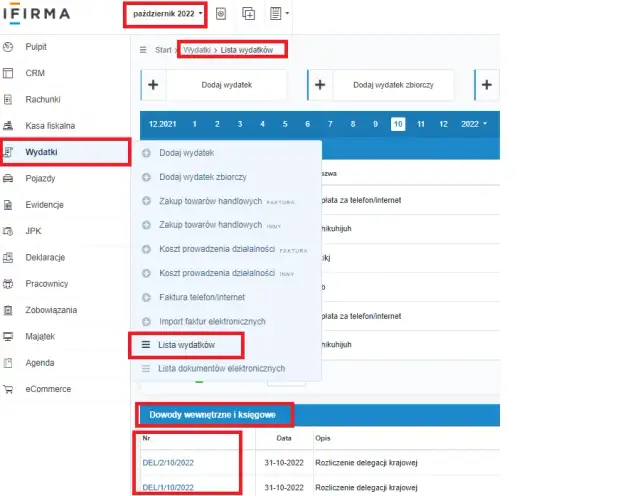Open document DEL/2/10/2022

coord(168,463)
